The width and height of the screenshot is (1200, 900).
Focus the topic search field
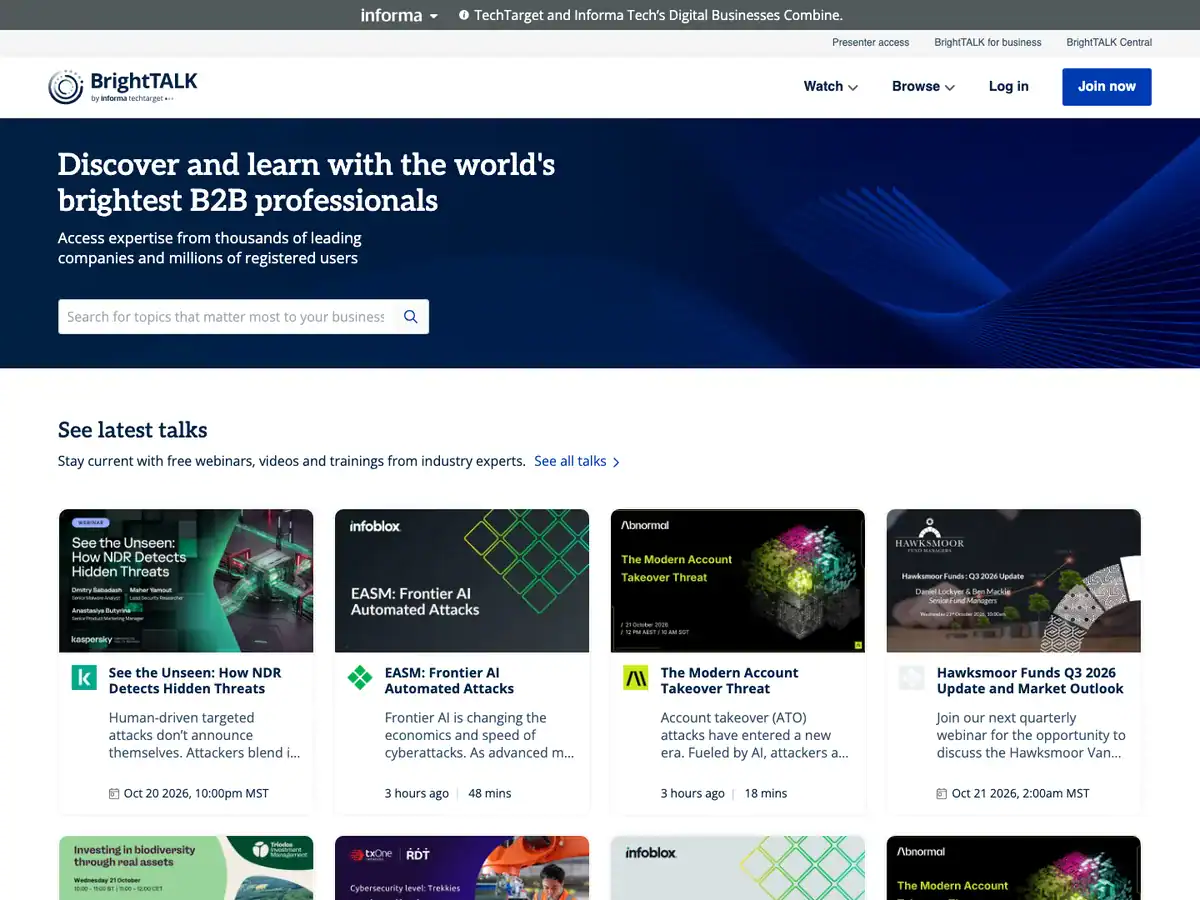point(226,317)
